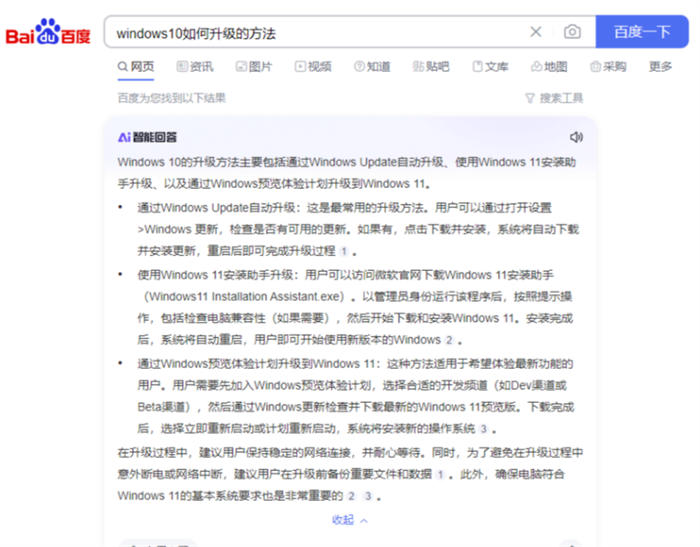Image resolution: width=700 pixels, height=547 pixels.
Task: Open citation 1 after 备份重要文件和数据
Action: coord(440,474)
